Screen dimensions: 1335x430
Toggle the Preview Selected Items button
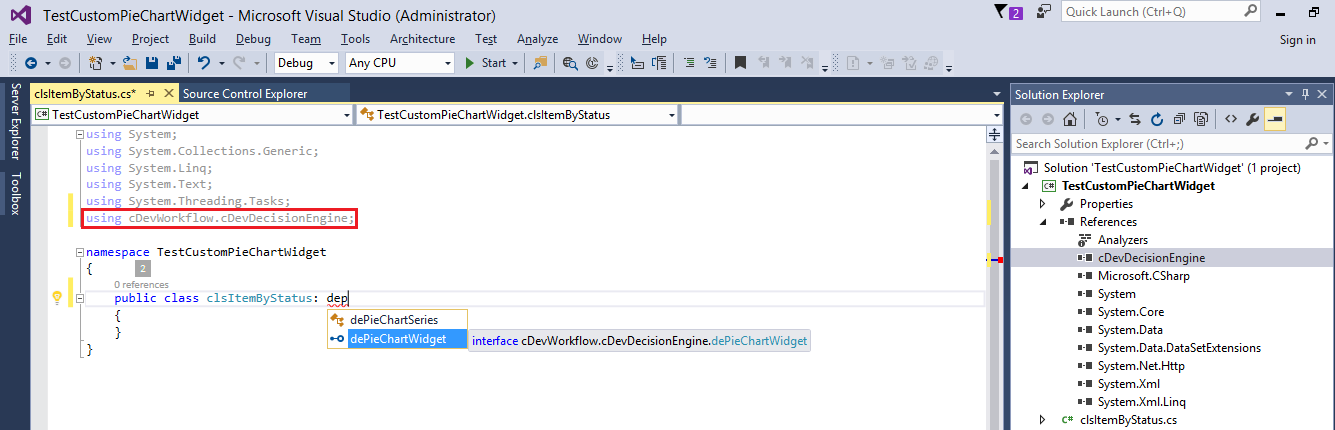1275,120
